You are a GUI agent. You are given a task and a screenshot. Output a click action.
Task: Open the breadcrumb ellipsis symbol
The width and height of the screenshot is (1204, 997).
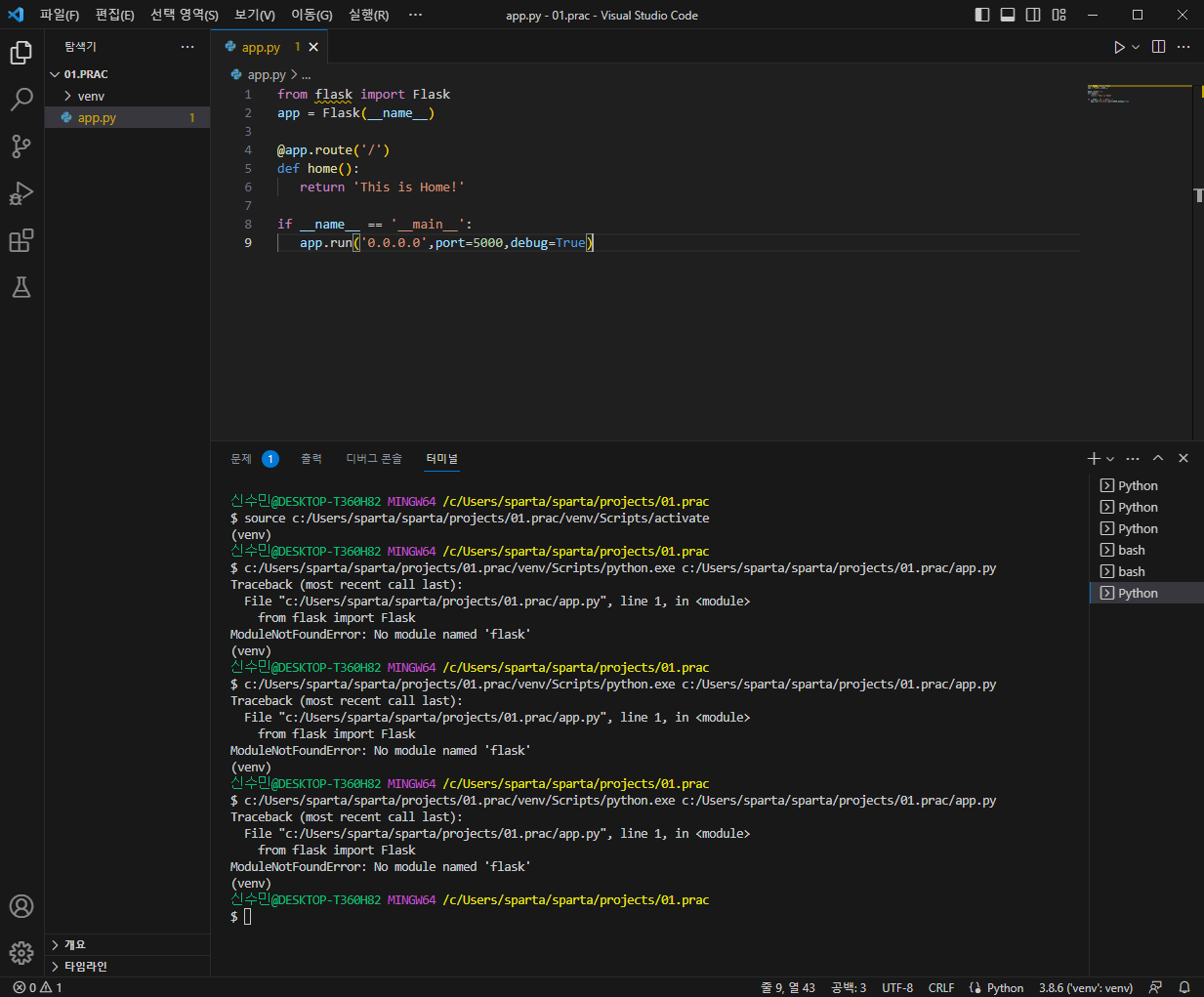click(307, 74)
